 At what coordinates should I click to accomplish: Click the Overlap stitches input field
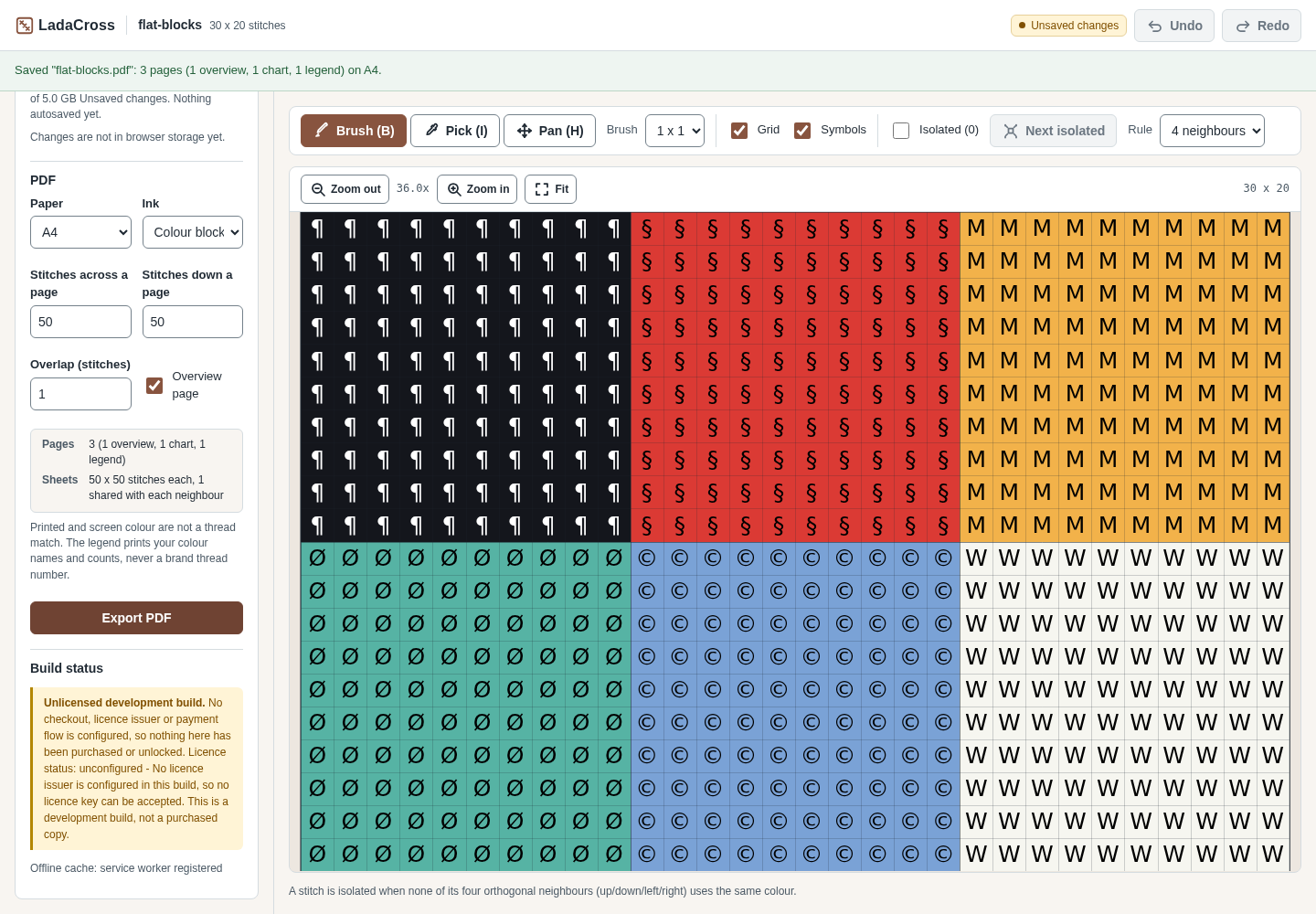[80, 394]
